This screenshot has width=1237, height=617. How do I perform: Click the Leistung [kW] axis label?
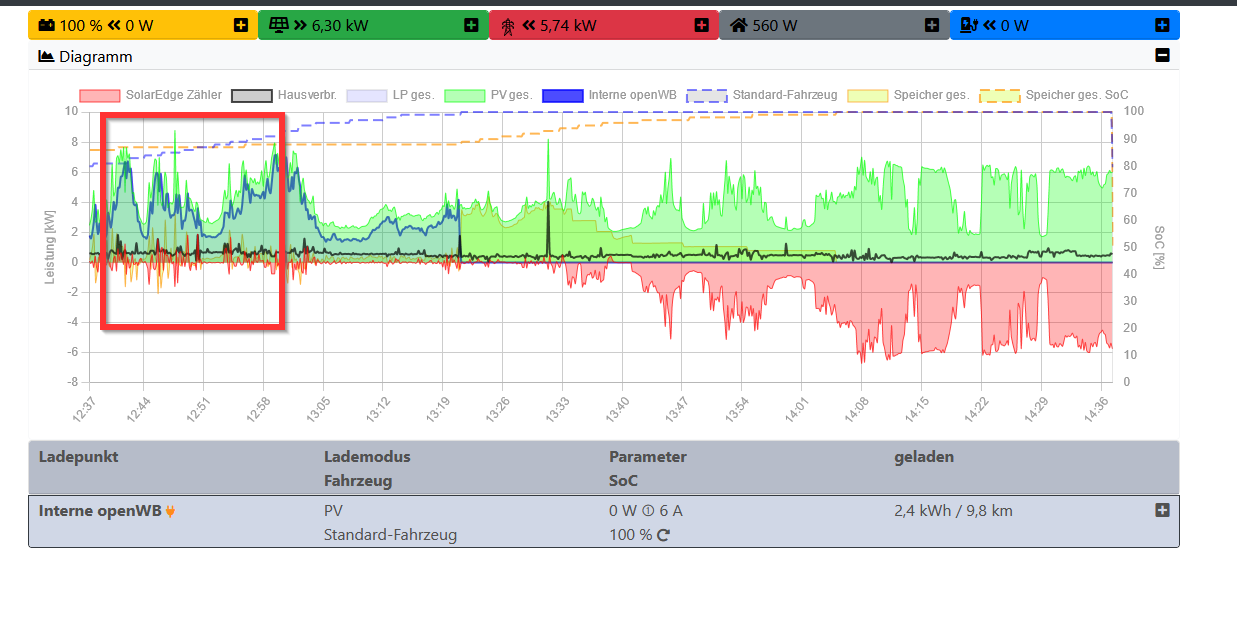49,246
